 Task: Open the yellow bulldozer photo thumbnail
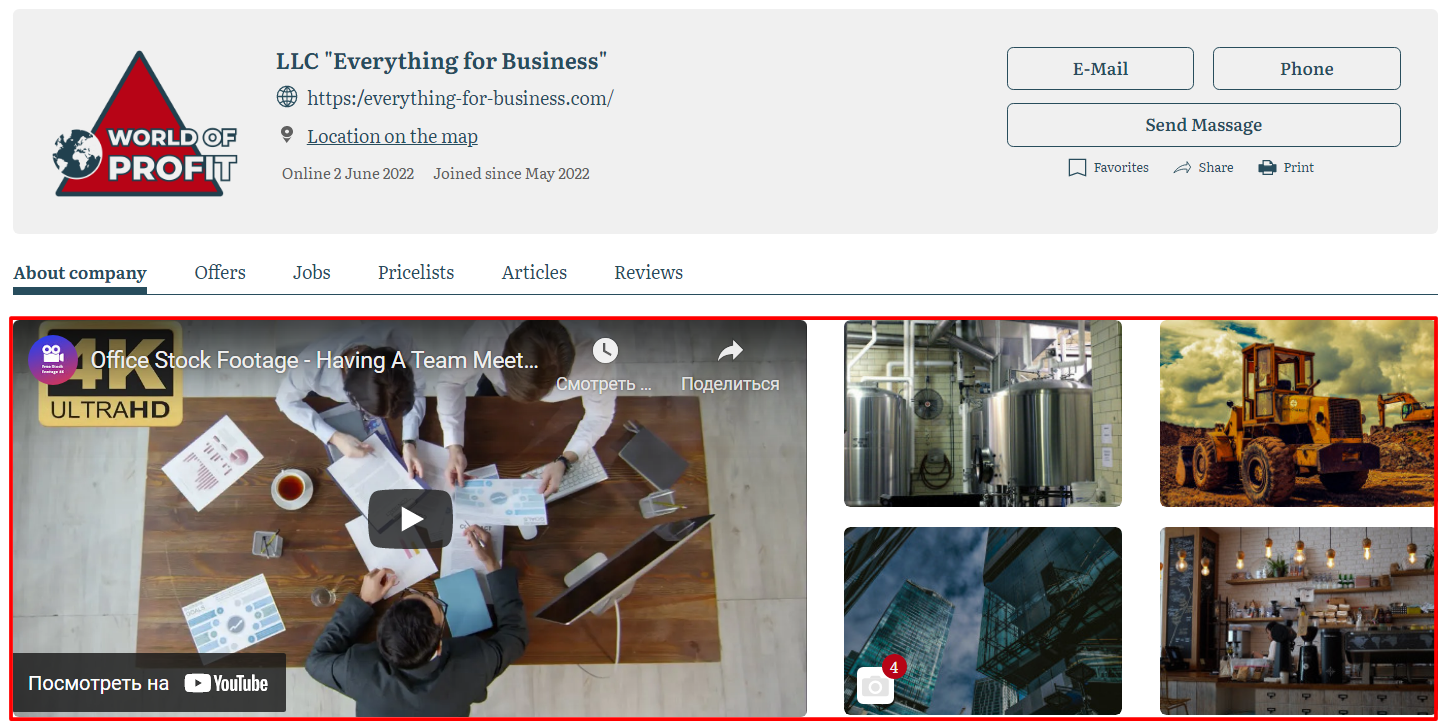[1297, 413]
